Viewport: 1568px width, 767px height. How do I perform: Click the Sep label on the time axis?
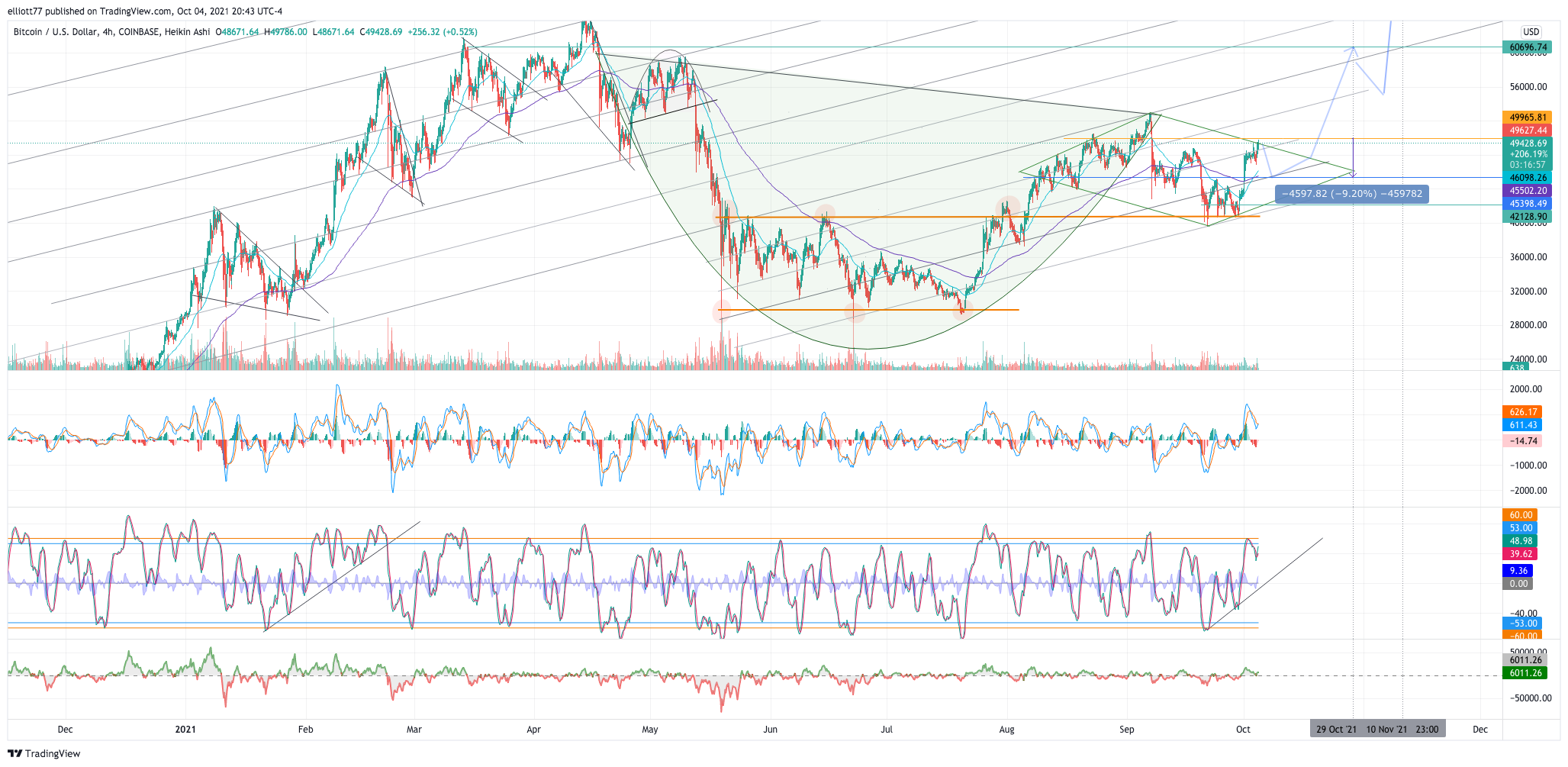pos(1127,730)
